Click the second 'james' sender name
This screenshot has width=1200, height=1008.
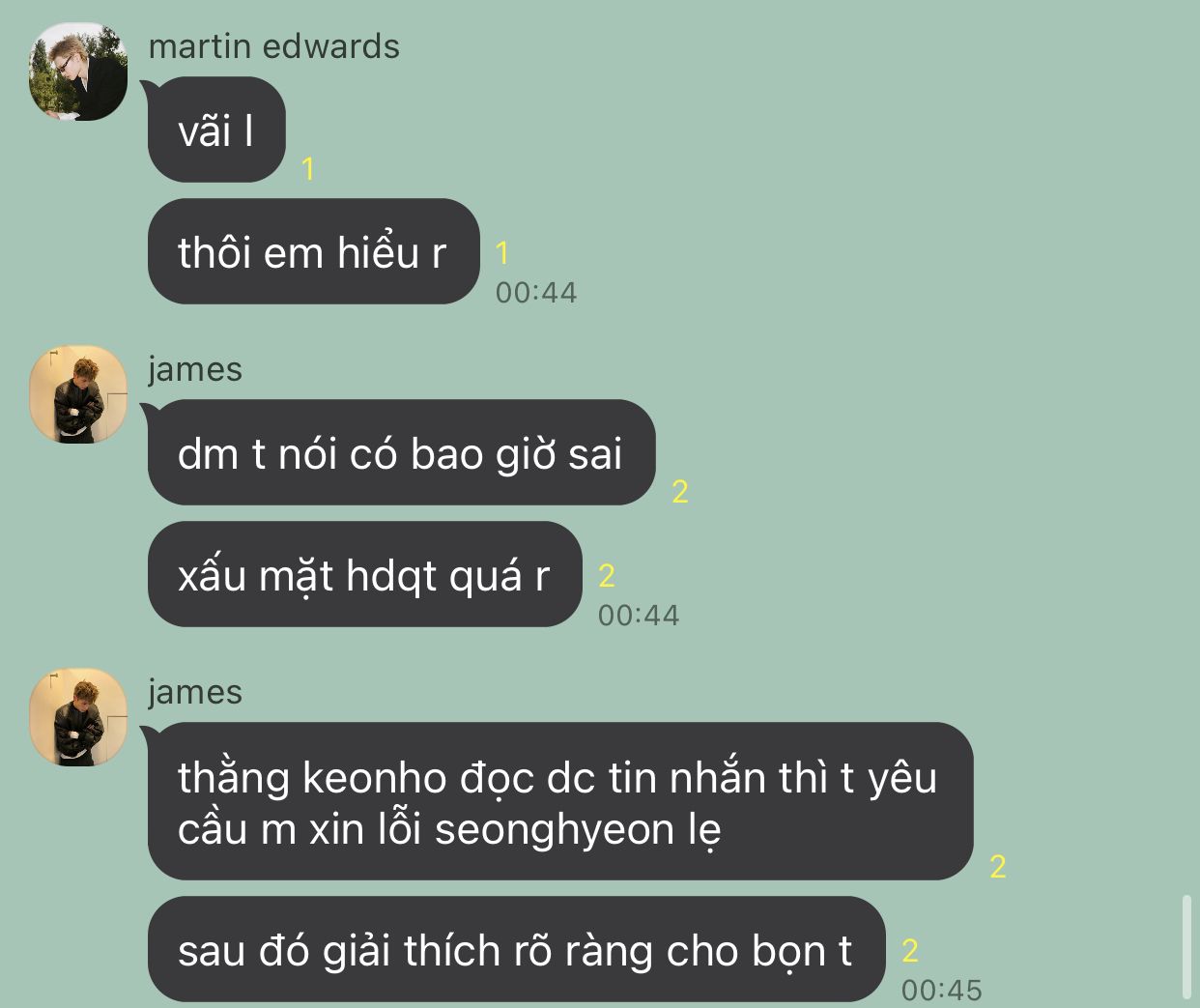tap(195, 692)
